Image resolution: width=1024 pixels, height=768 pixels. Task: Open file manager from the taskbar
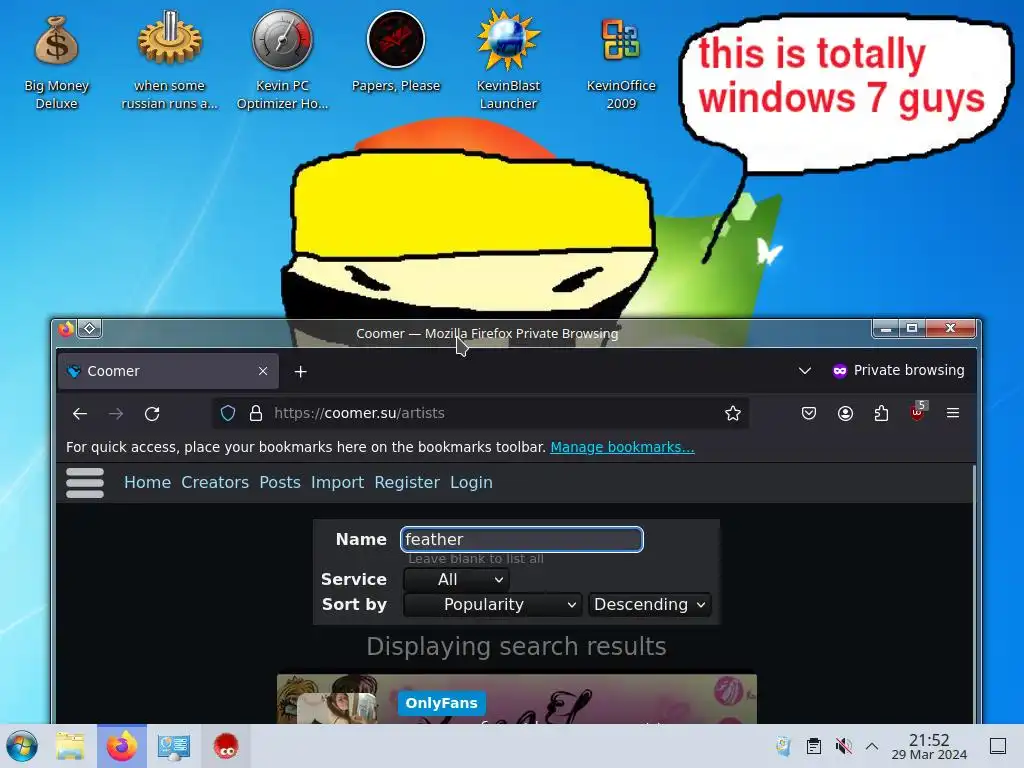tap(70, 746)
